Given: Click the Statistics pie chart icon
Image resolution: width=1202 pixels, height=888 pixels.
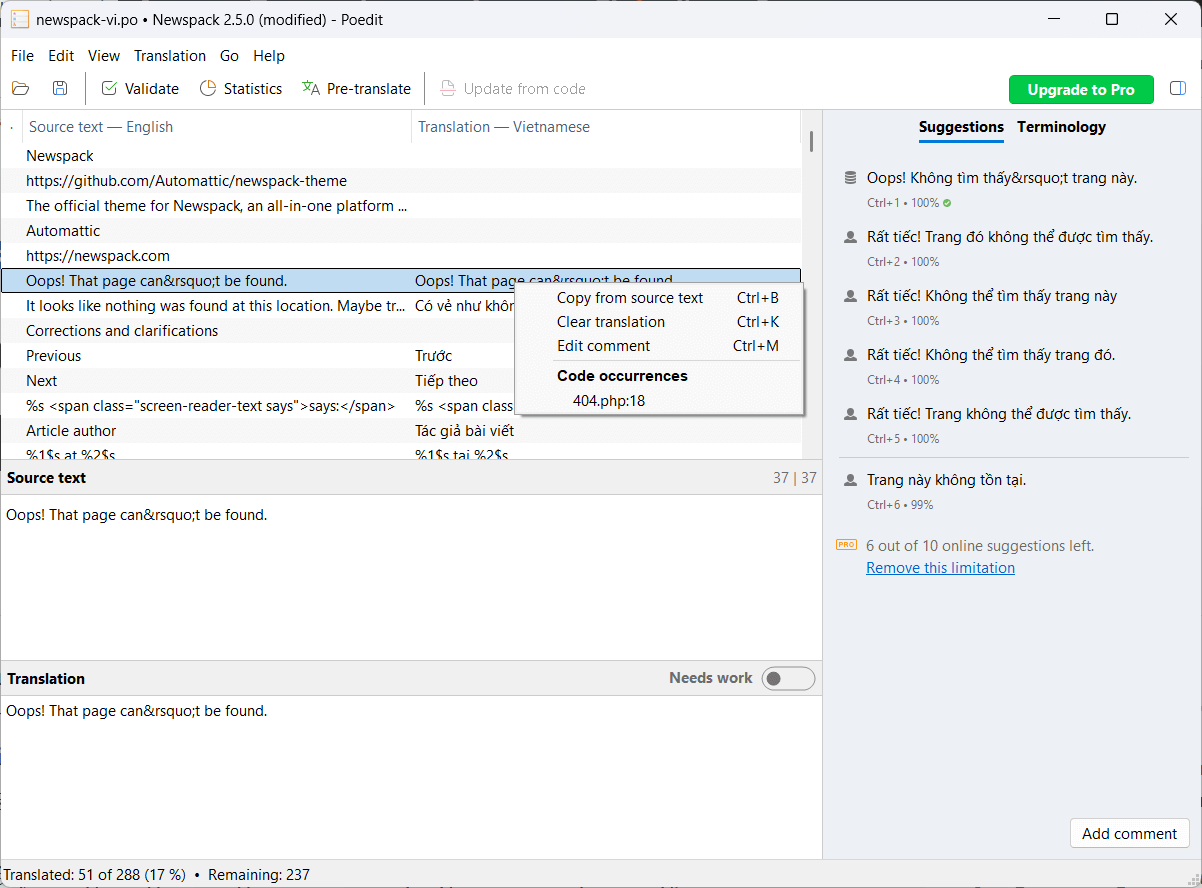Looking at the screenshot, I should 208,88.
